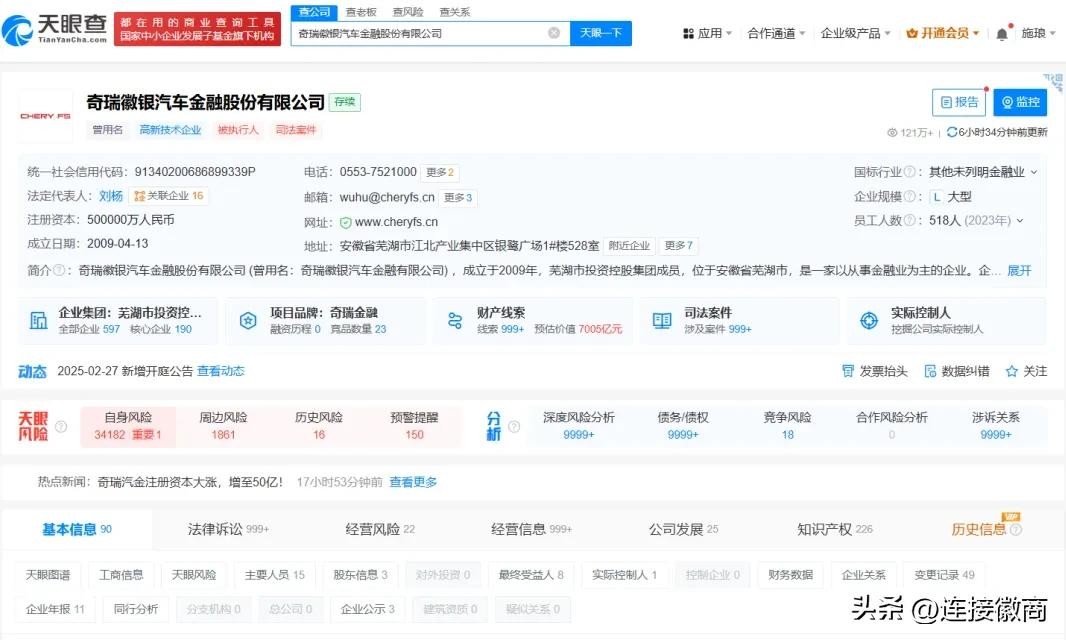The image size is (1066, 640).
Task: Click the notification bell icon
Action: coord(1002,34)
